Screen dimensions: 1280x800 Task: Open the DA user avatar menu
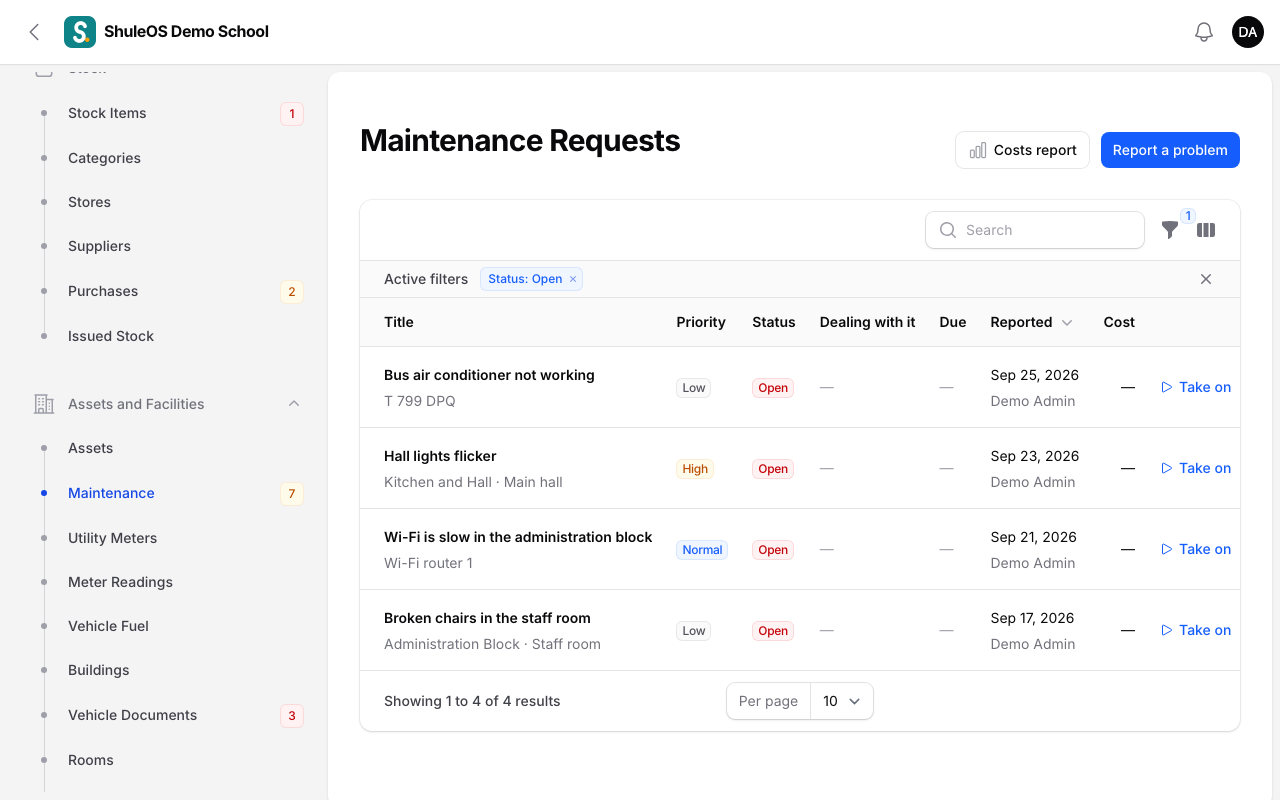pyautogui.click(x=1248, y=32)
